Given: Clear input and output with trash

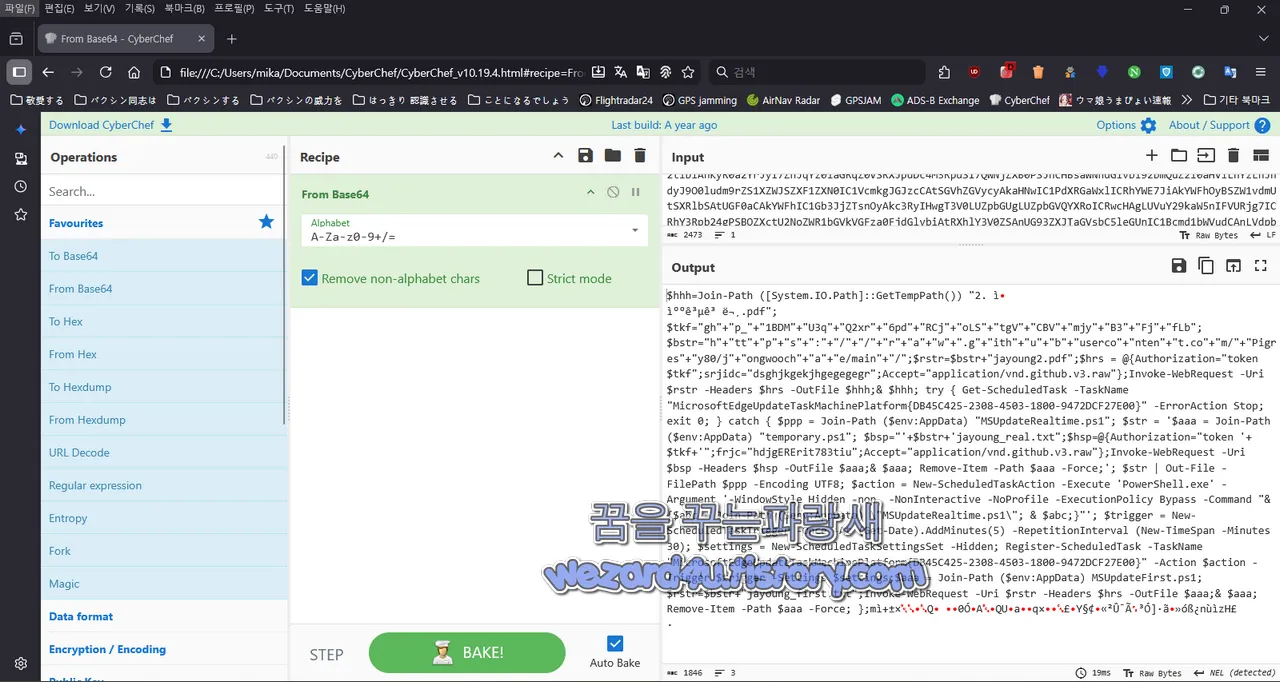Looking at the screenshot, I should point(1233,156).
